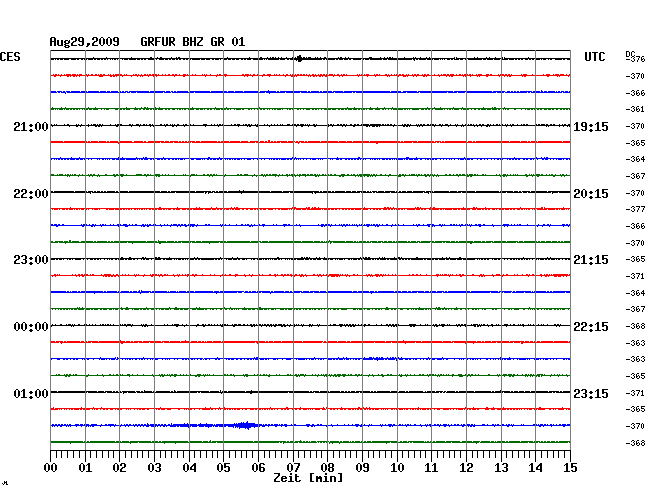Click minute tick label 14 on the axis
The image size is (650, 494).
(x=535, y=468)
